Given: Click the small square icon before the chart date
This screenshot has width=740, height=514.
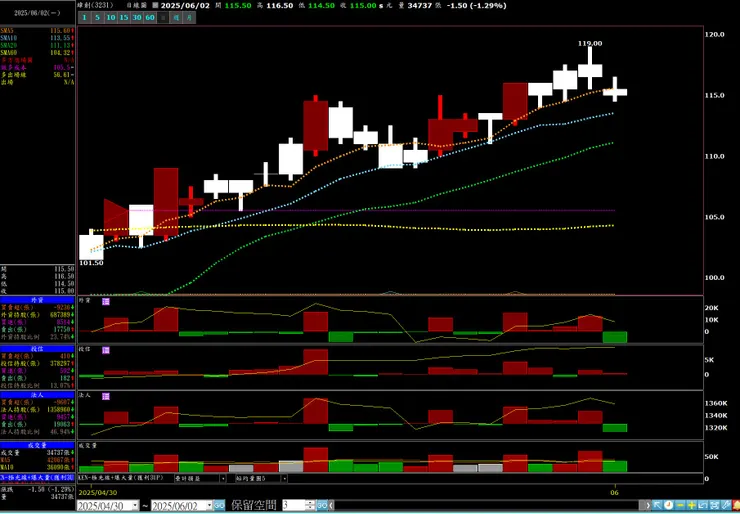Looking at the screenshot, I should point(155,6).
